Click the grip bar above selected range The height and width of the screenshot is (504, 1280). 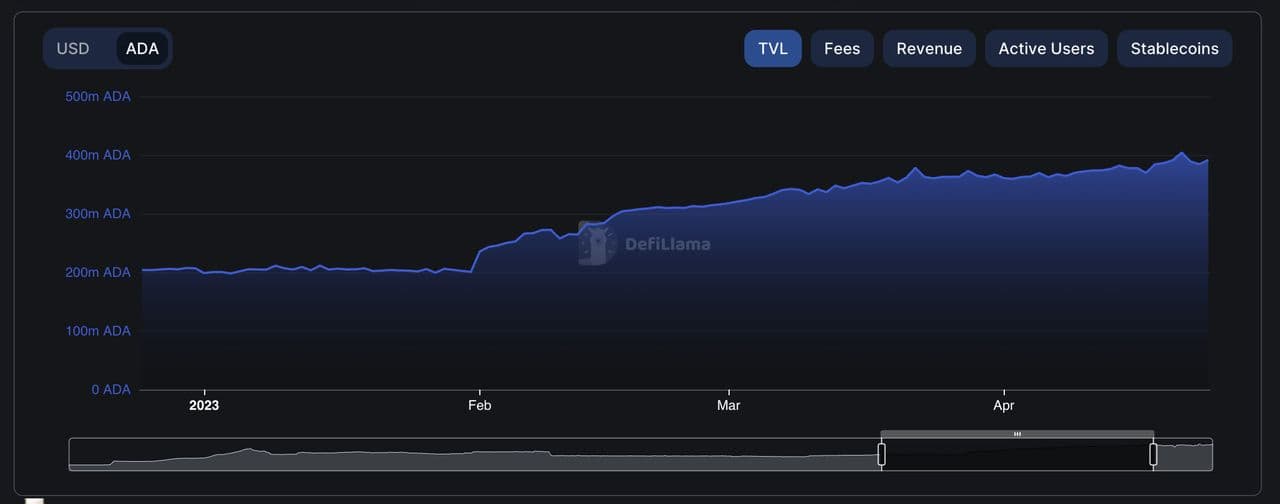point(1017,434)
